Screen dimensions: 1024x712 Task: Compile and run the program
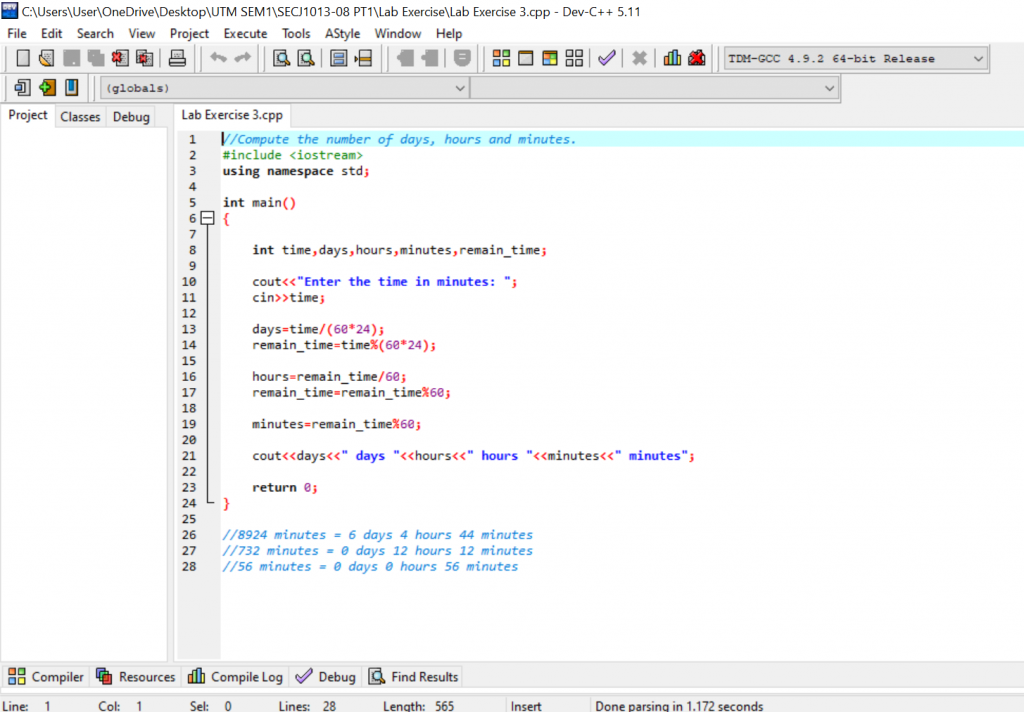click(x=548, y=57)
